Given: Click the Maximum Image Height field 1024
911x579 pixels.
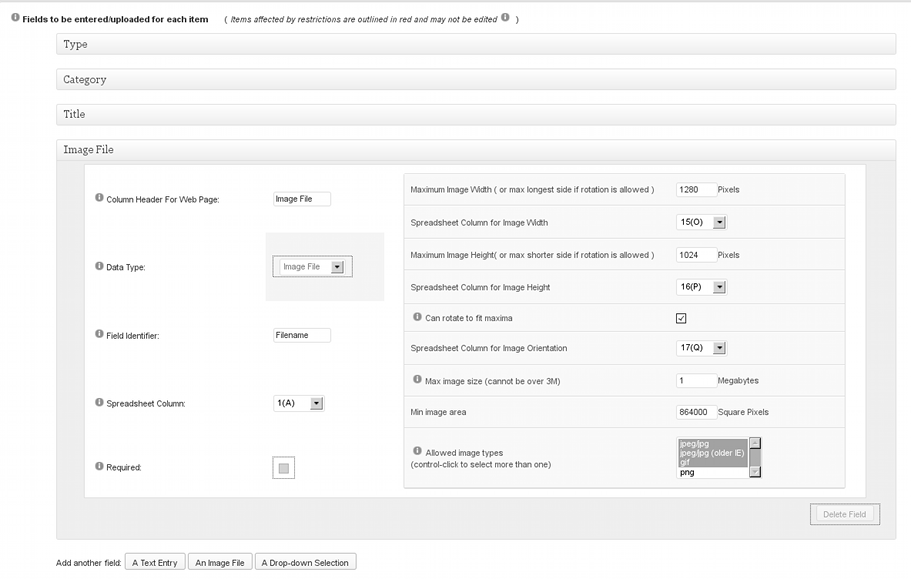Looking at the screenshot, I should coord(696,255).
